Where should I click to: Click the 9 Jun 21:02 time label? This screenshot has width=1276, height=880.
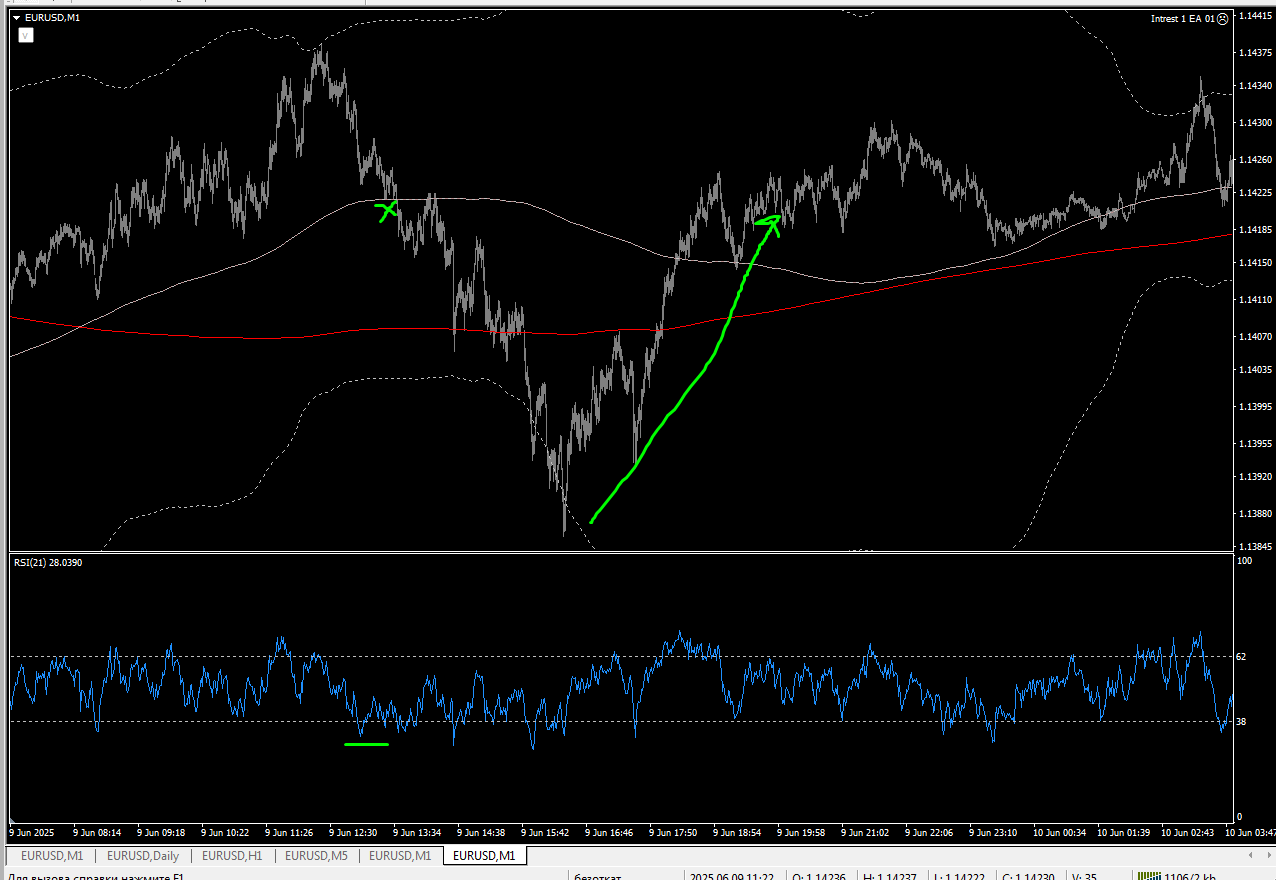865,832
